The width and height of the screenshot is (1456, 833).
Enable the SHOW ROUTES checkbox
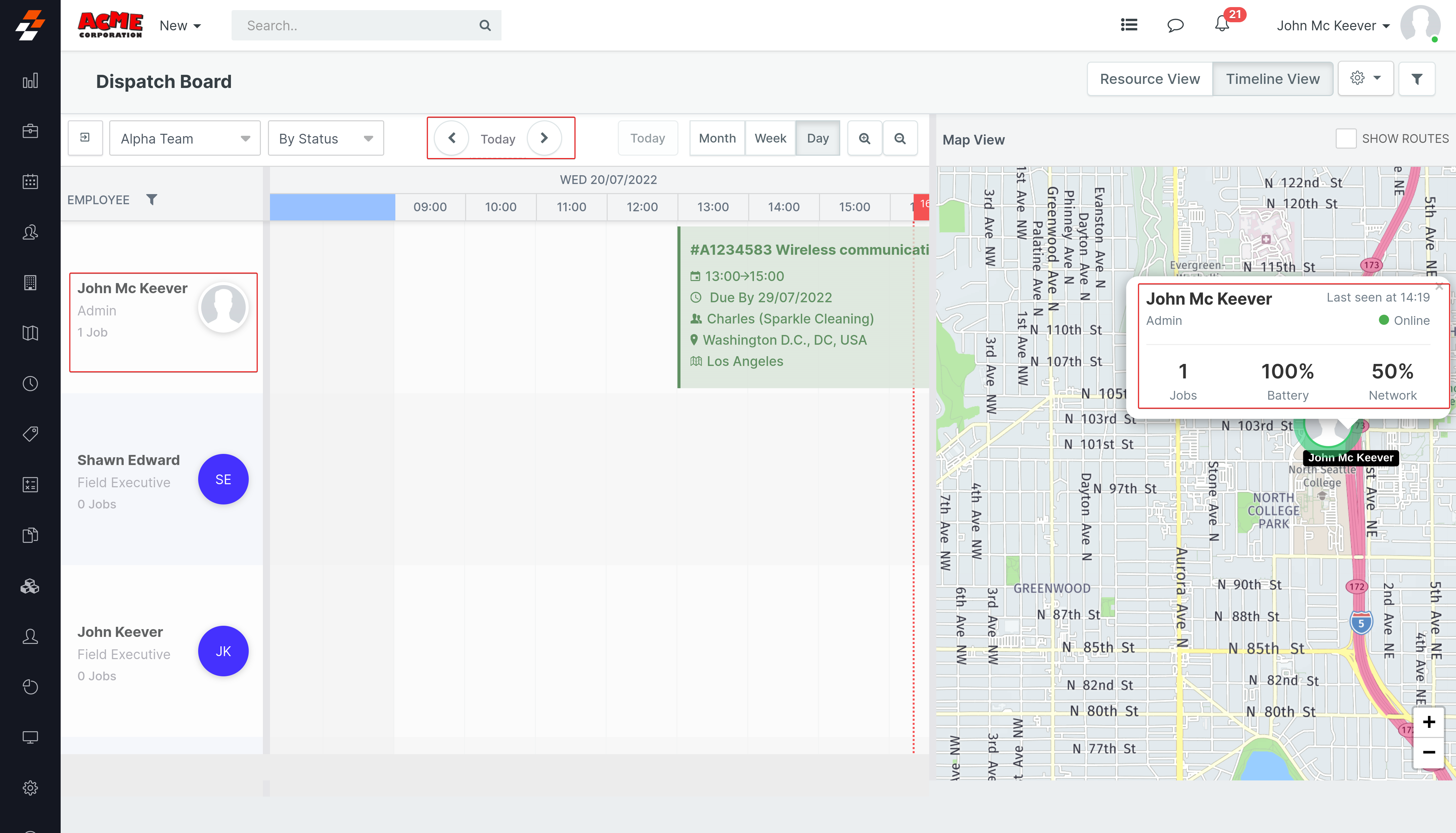point(1345,138)
